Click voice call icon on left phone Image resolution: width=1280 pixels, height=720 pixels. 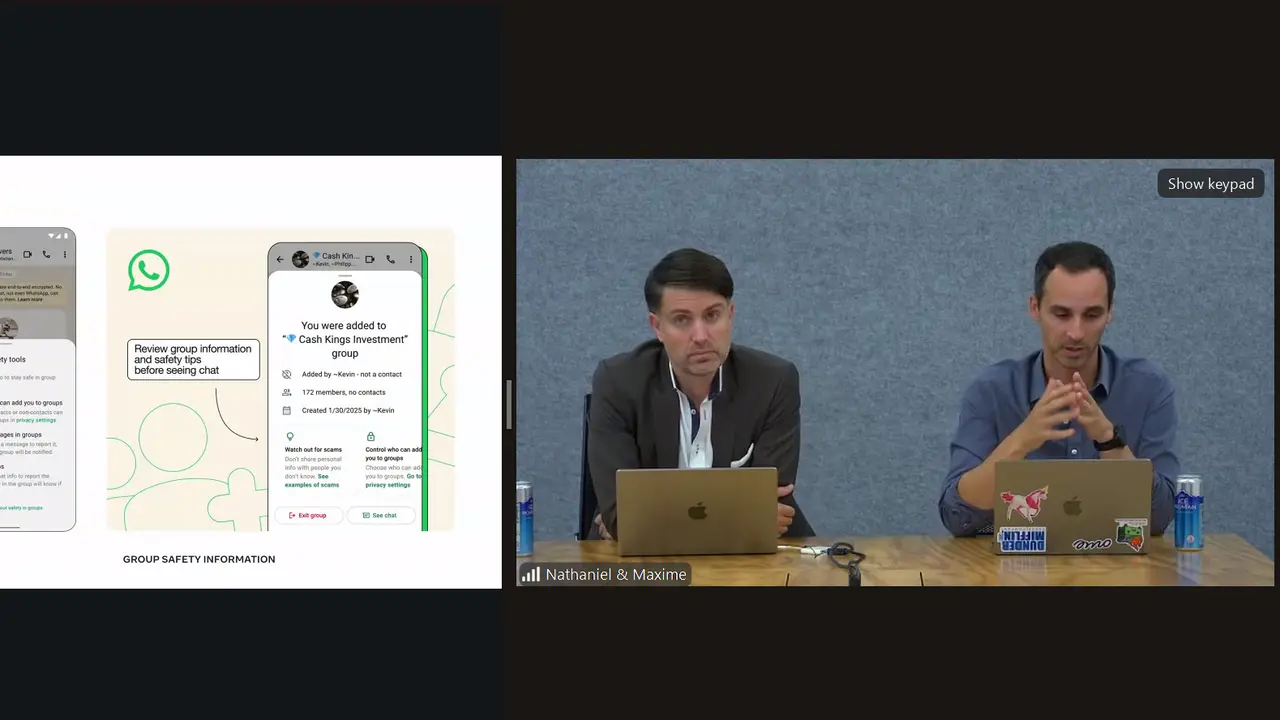coord(46,254)
